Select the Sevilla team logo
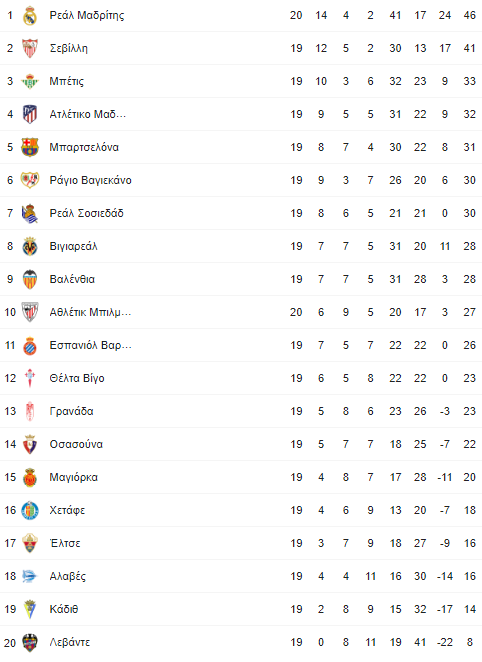482x662 pixels. (x=30, y=48)
